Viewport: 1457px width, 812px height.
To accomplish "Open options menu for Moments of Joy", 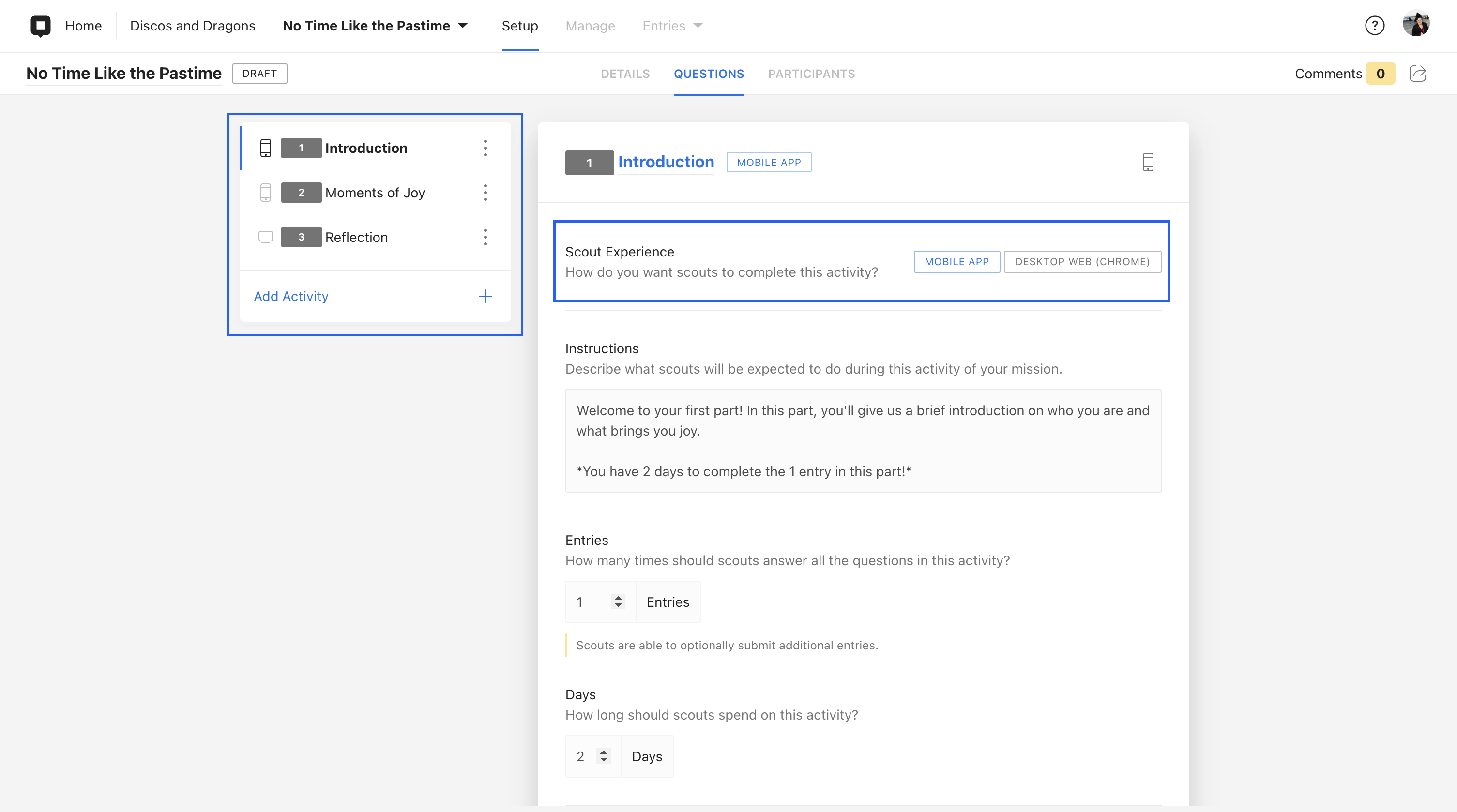I will coord(485,193).
